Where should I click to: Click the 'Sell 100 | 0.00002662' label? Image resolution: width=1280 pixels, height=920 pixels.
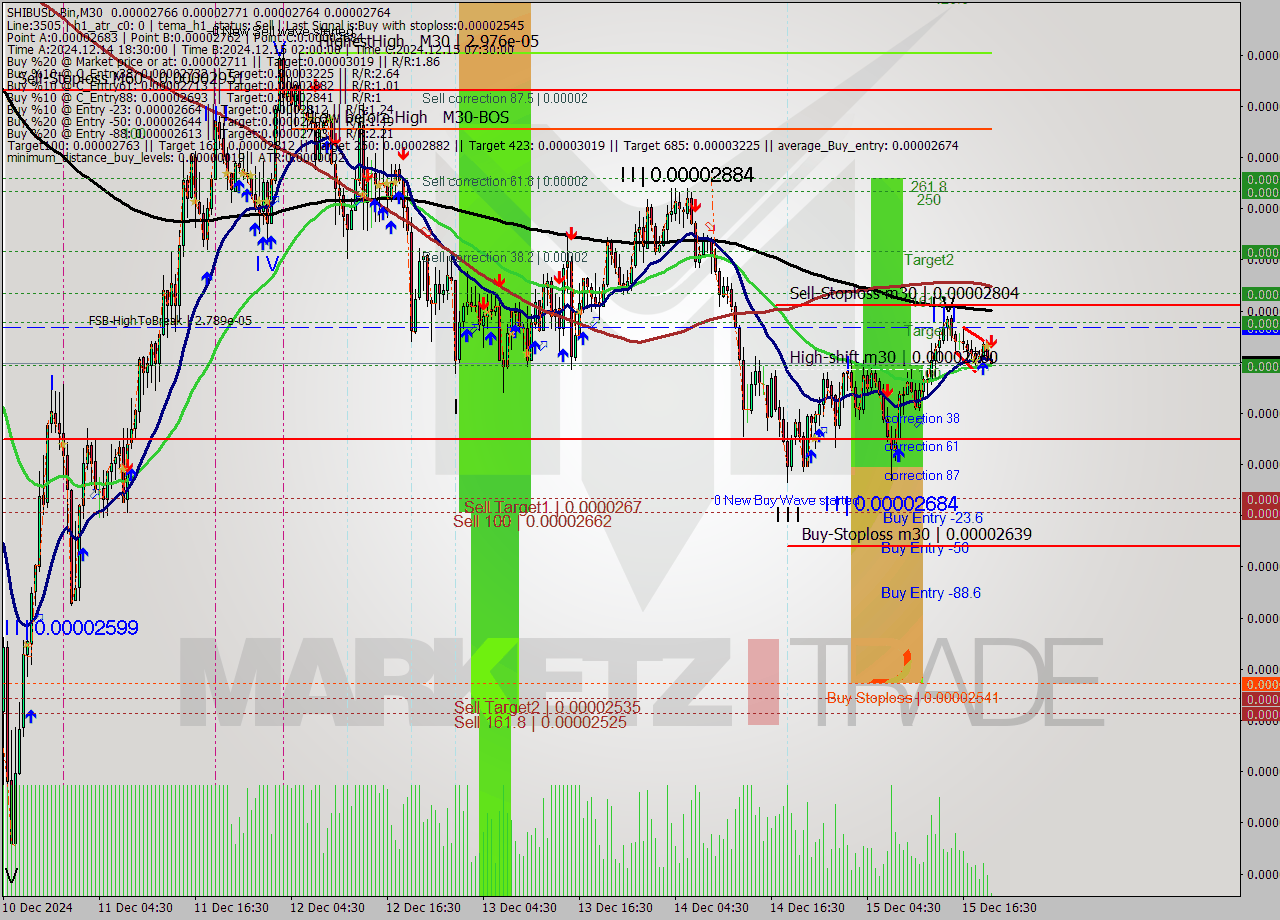(532, 521)
